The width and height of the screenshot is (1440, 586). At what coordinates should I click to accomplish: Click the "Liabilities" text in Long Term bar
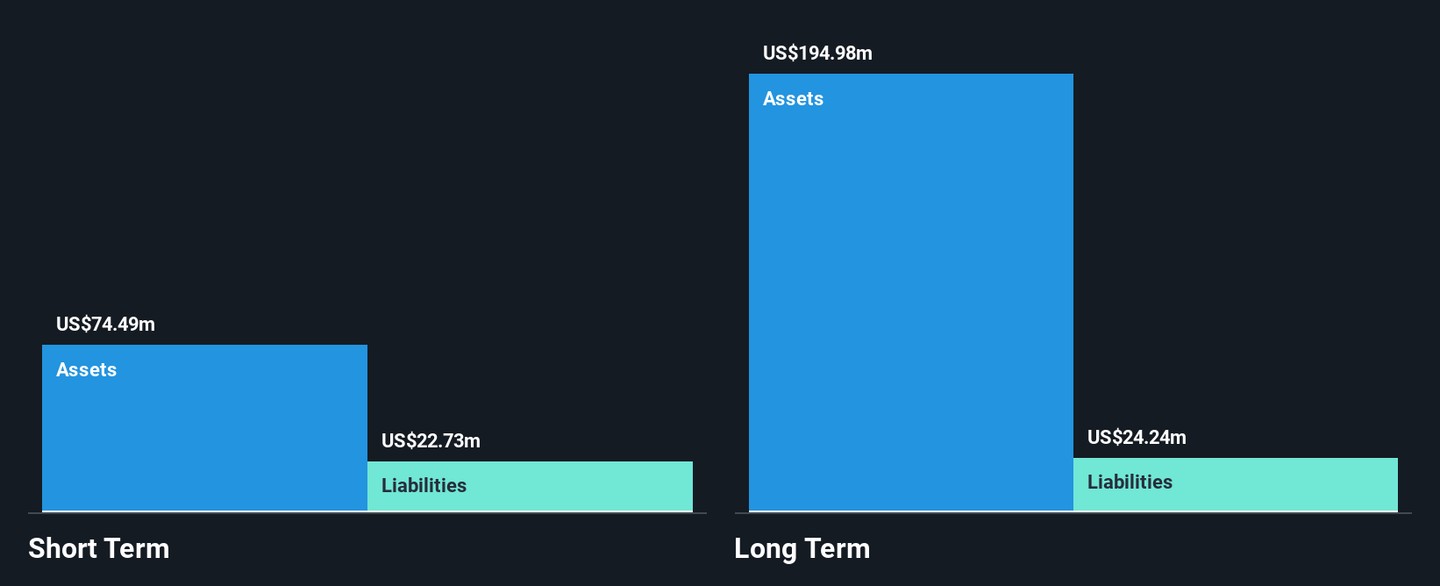tap(1130, 482)
